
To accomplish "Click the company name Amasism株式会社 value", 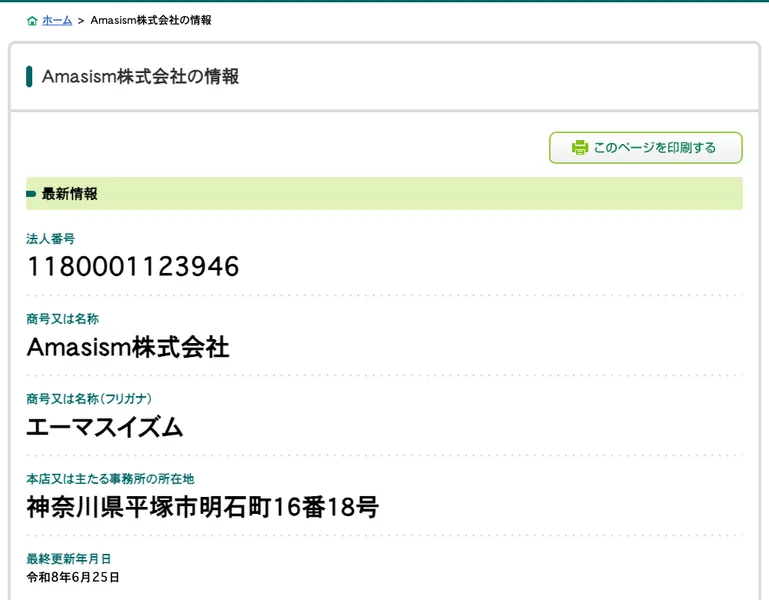I will (128, 347).
